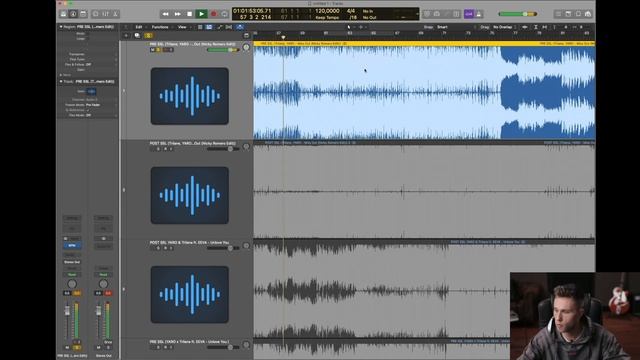Image resolution: width=640 pixels, height=360 pixels.
Task: Mute the first PRE SSL track
Action: [153, 50]
